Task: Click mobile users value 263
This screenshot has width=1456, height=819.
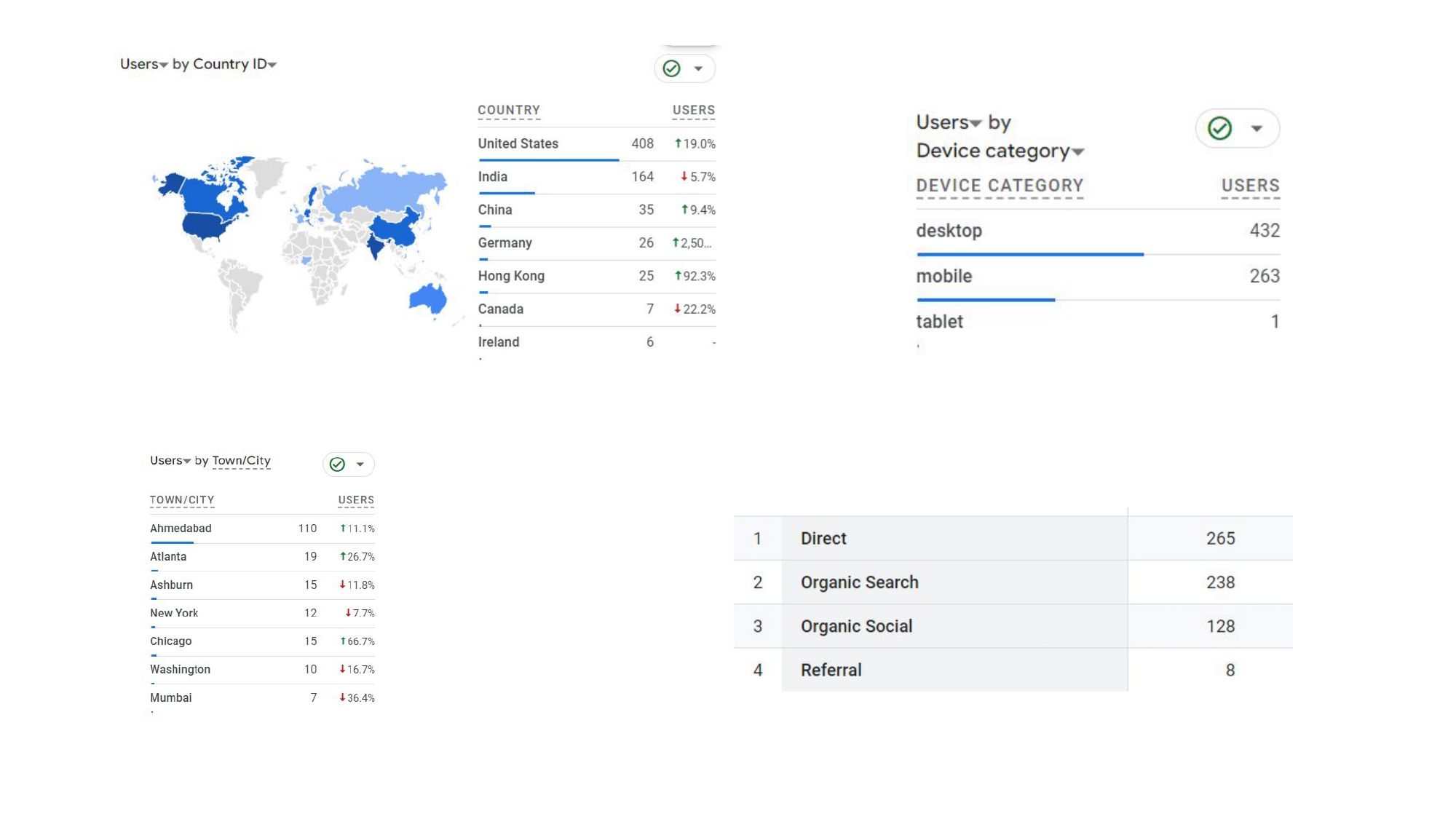Action: pyautogui.click(x=1265, y=276)
